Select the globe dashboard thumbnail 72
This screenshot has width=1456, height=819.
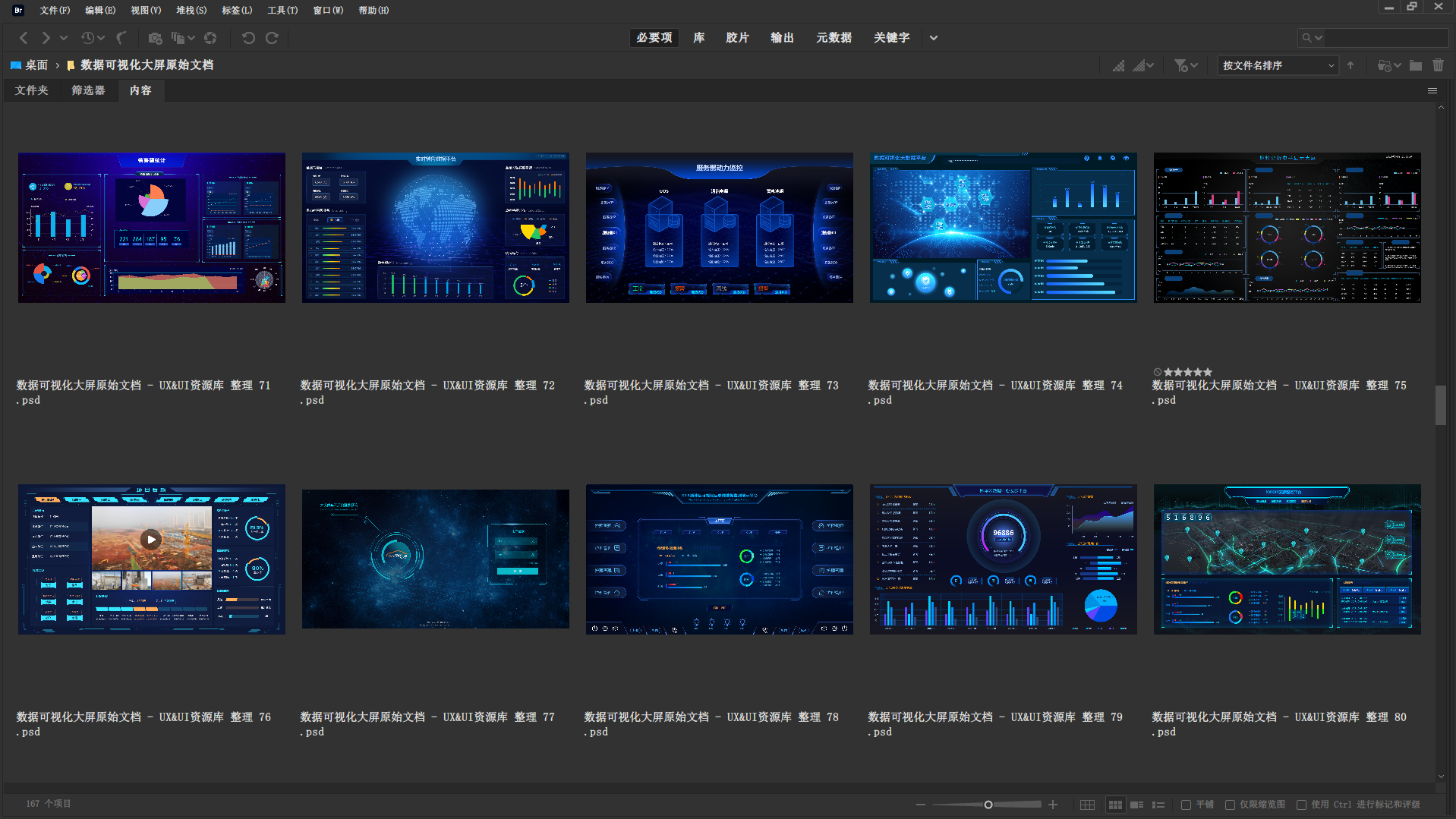[x=436, y=228]
